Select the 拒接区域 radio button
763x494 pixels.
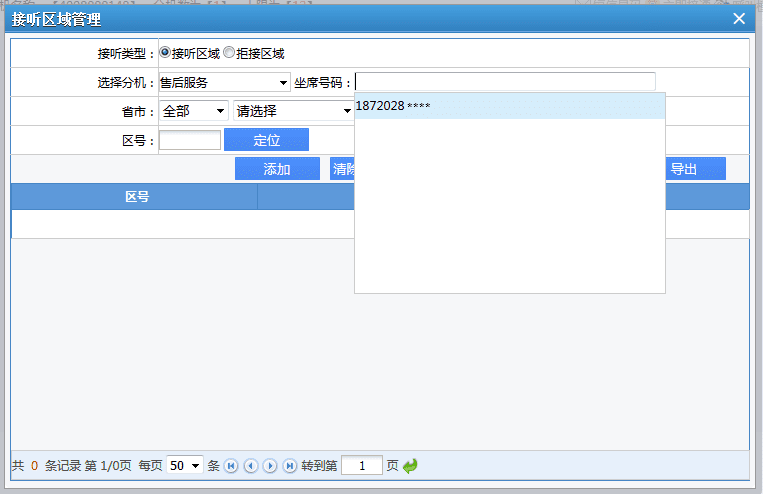point(229,53)
